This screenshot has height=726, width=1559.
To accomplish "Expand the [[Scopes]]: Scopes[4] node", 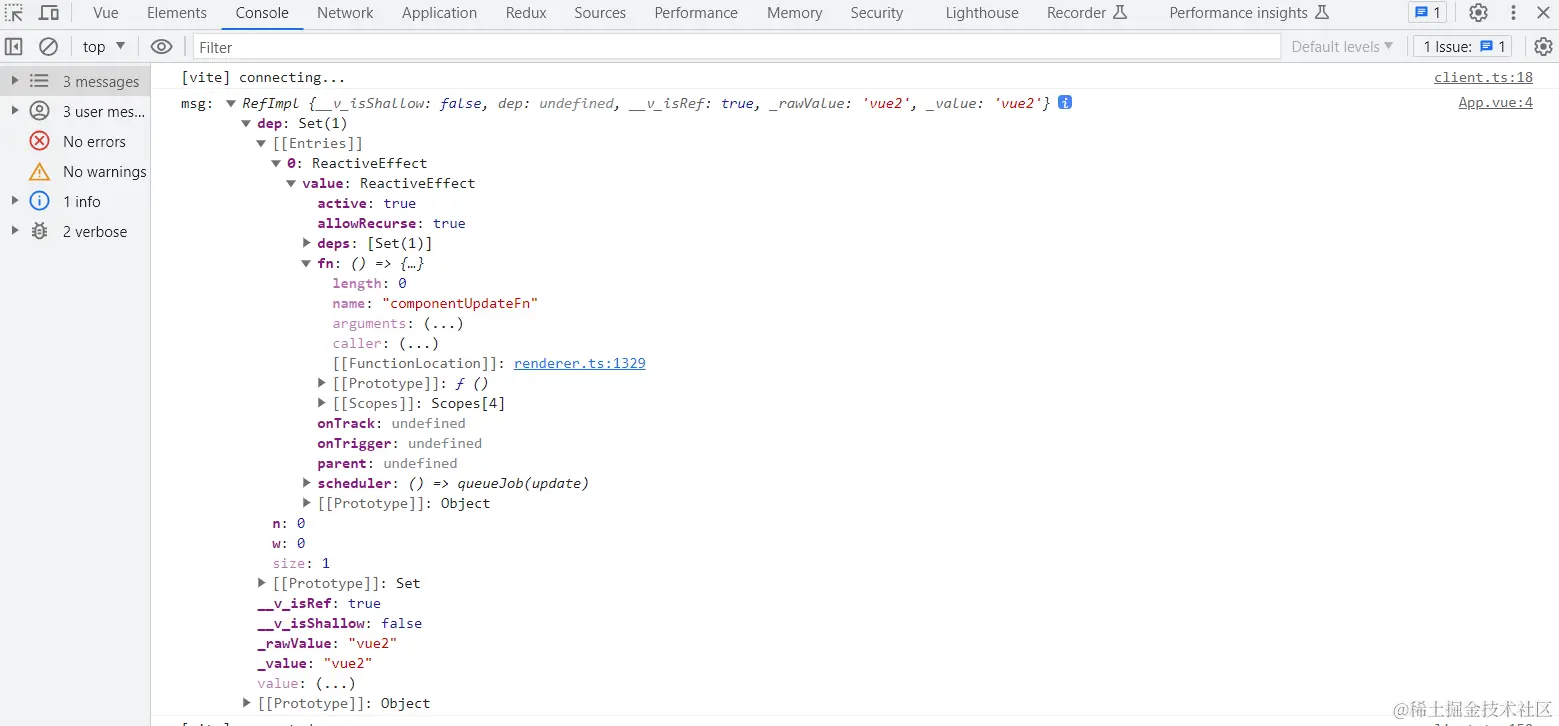I will click(322, 403).
